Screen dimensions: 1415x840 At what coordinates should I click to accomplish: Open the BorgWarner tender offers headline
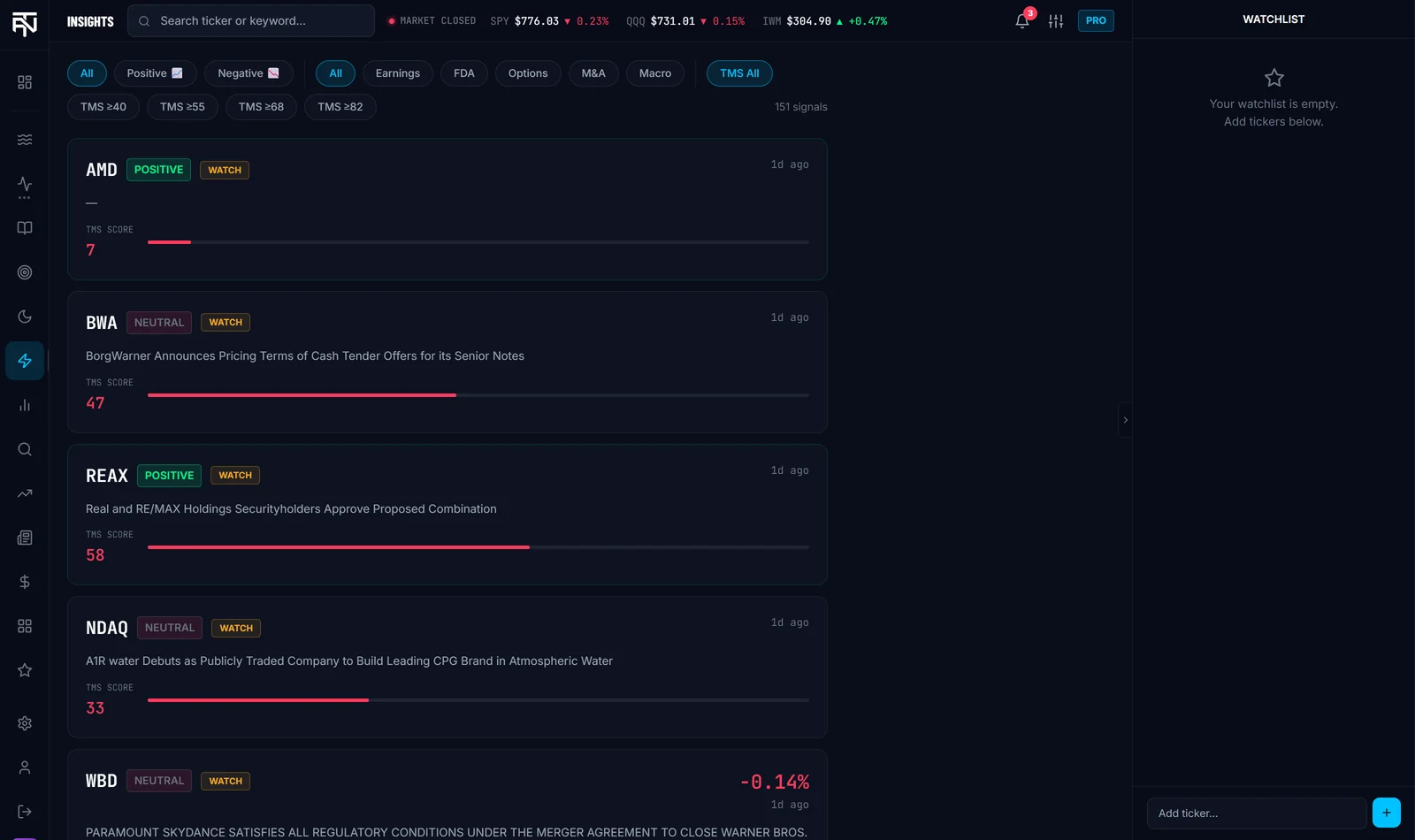pyautogui.click(x=305, y=356)
